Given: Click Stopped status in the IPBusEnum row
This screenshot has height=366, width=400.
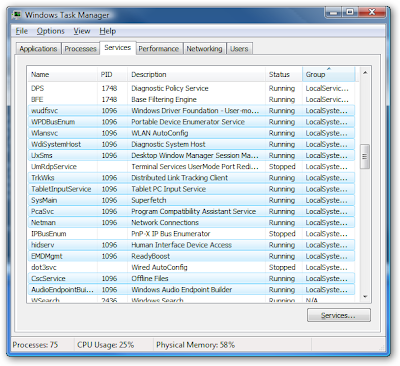Looking at the screenshot, I should (x=282, y=234).
